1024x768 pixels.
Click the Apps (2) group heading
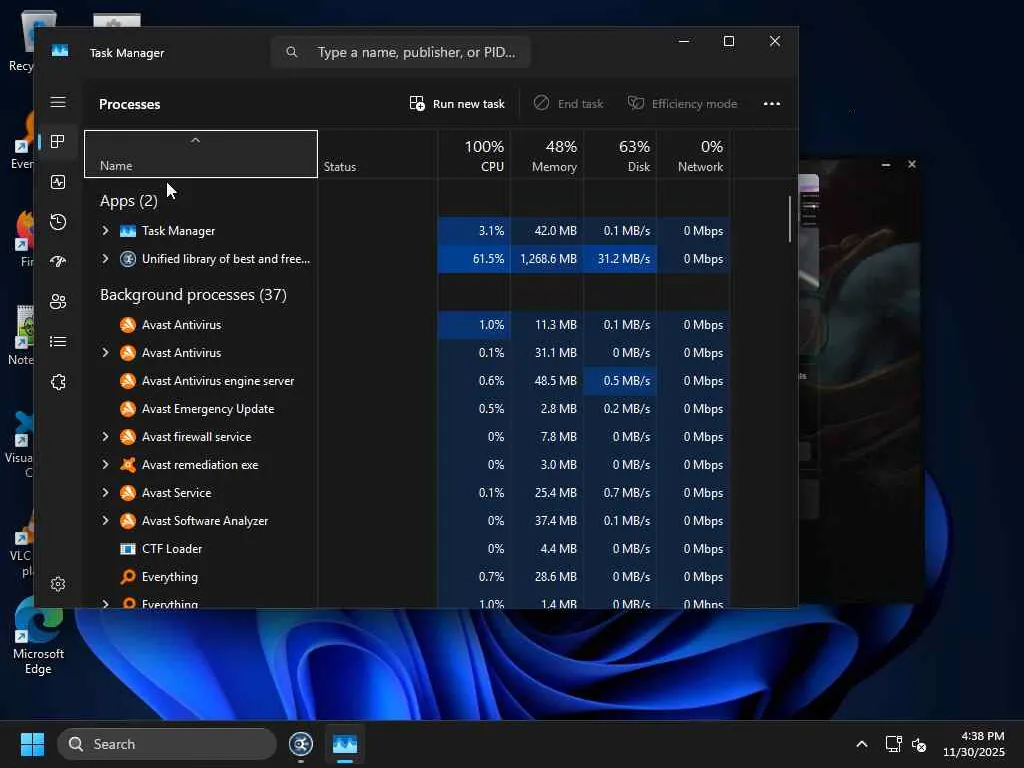pyautogui.click(x=129, y=200)
